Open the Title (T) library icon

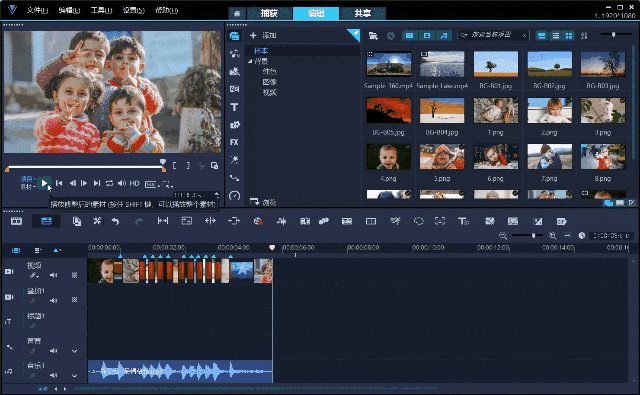(234, 107)
